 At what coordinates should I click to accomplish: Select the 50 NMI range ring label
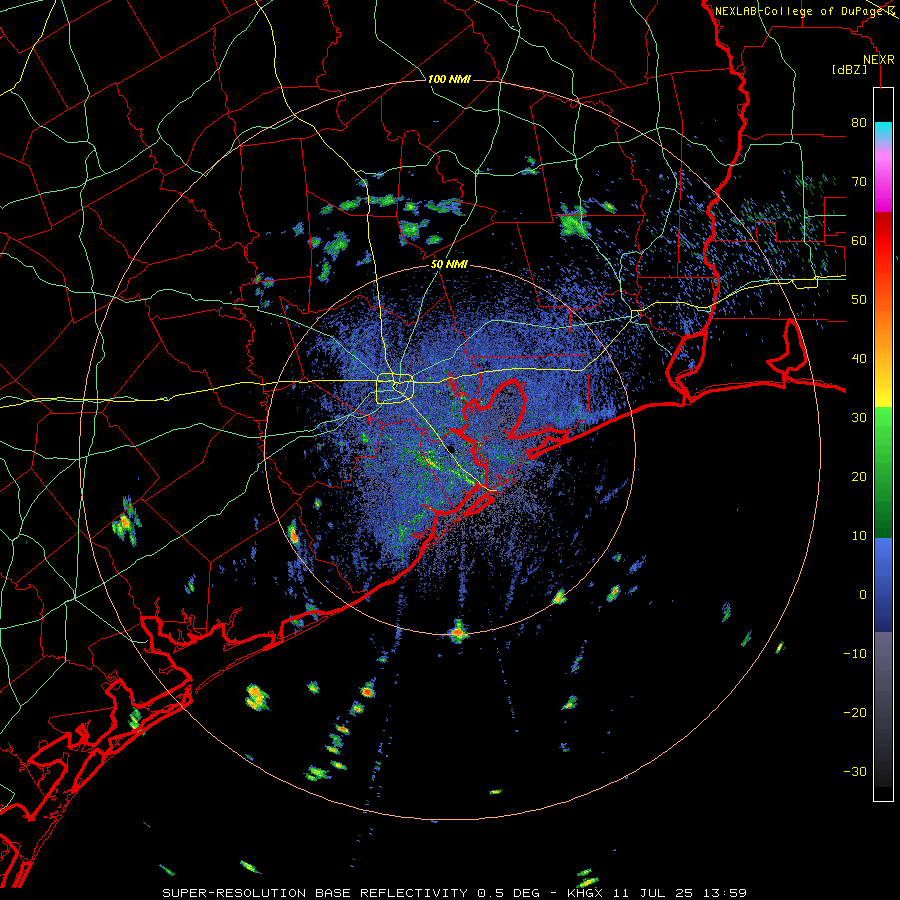click(x=449, y=265)
